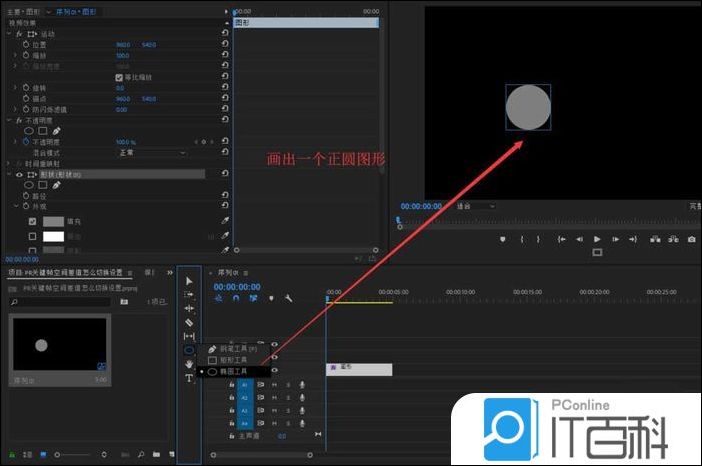Select the Hand tool

click(x=189, y=364)
